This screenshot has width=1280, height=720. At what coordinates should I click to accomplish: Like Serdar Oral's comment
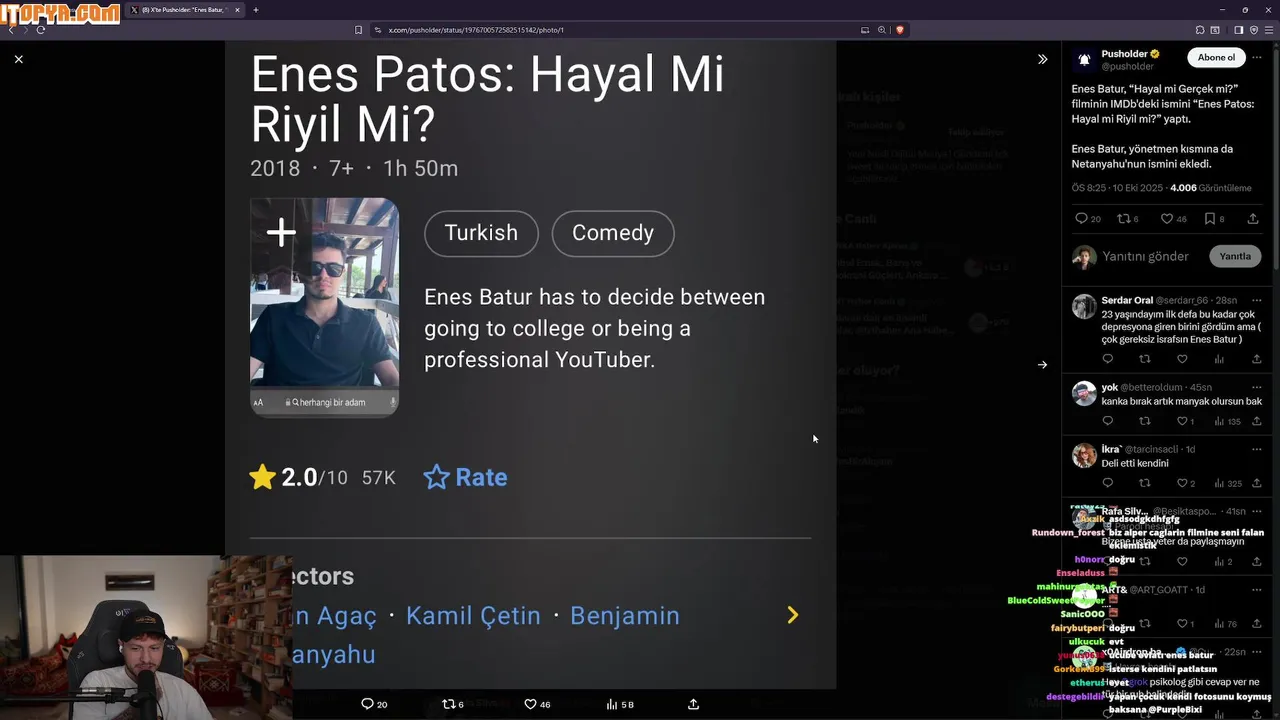pyautogui.click(x=1182, y=359)
